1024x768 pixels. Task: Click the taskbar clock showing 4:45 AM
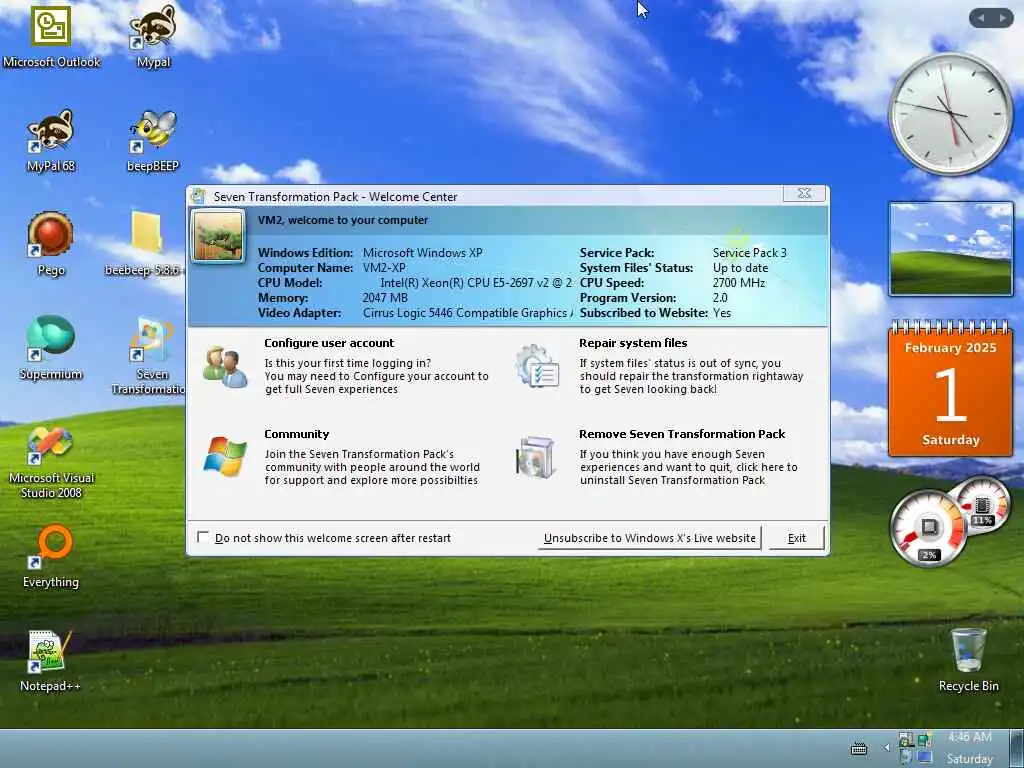tap(970, 737)
